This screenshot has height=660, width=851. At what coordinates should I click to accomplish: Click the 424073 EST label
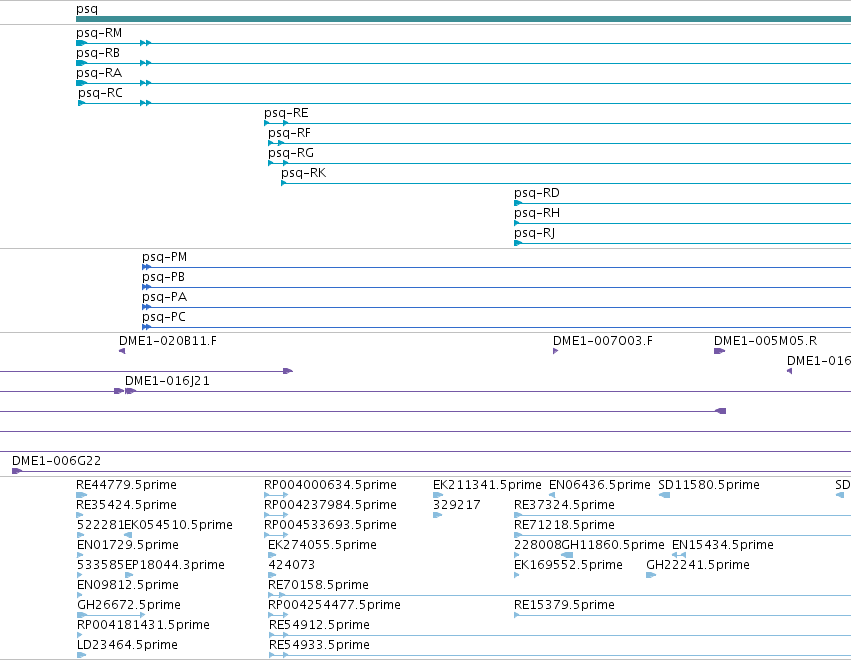click(x=291, y=565)
